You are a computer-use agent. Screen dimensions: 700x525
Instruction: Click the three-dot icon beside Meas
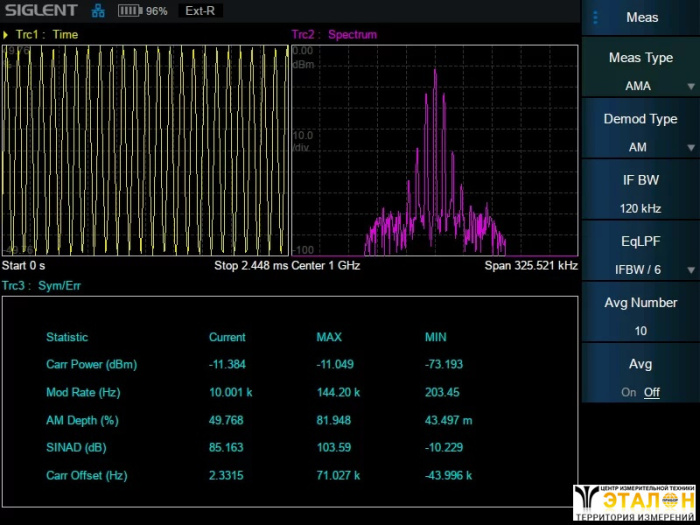(596, 17)
